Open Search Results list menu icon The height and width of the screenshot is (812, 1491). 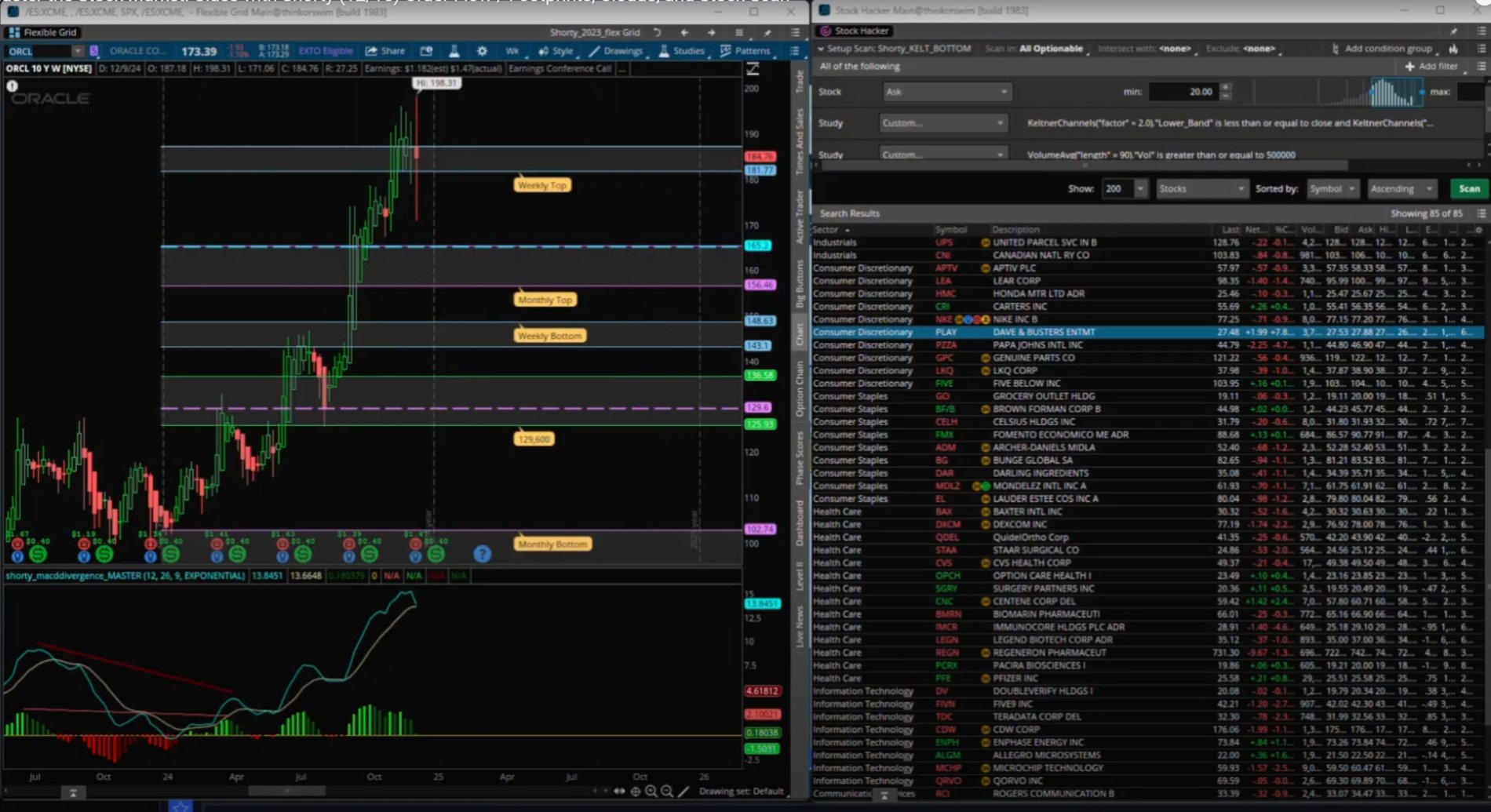click(x=1481, y=213)
